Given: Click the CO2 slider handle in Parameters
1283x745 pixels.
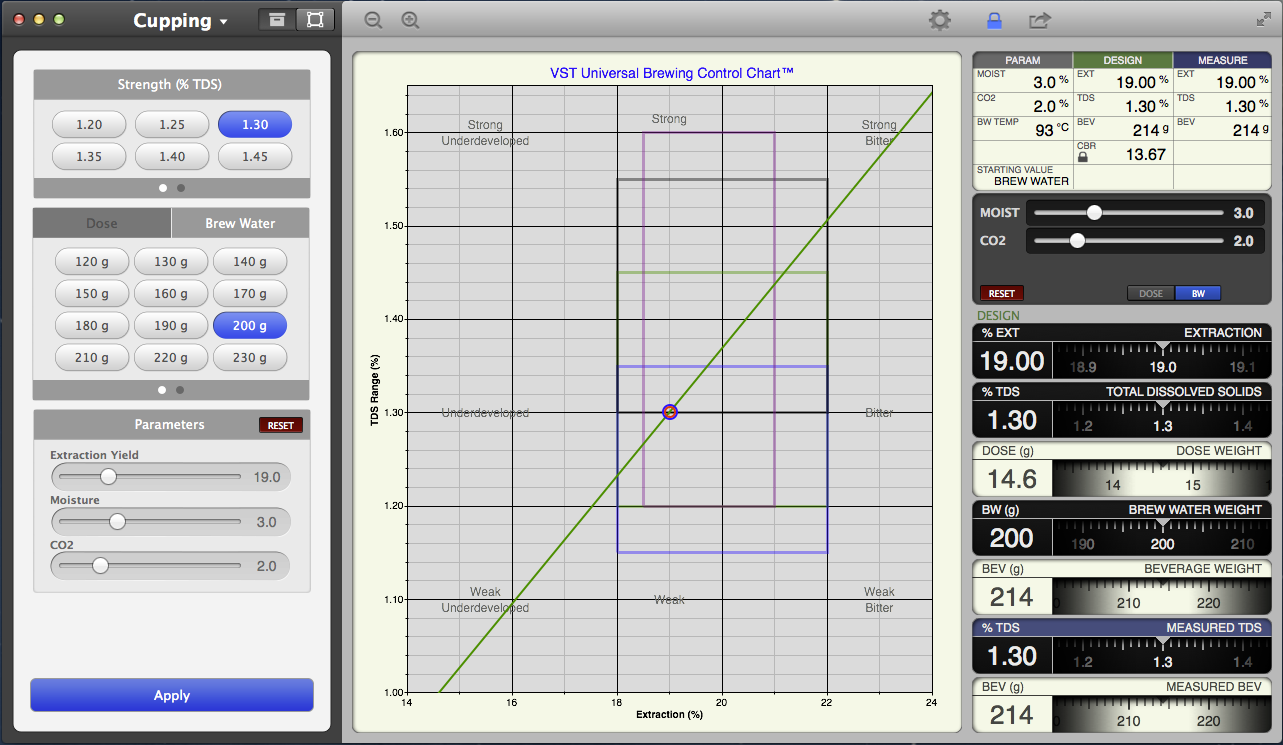Looking at the screenshot, I should pyautogui.click(x=100, y=566).
